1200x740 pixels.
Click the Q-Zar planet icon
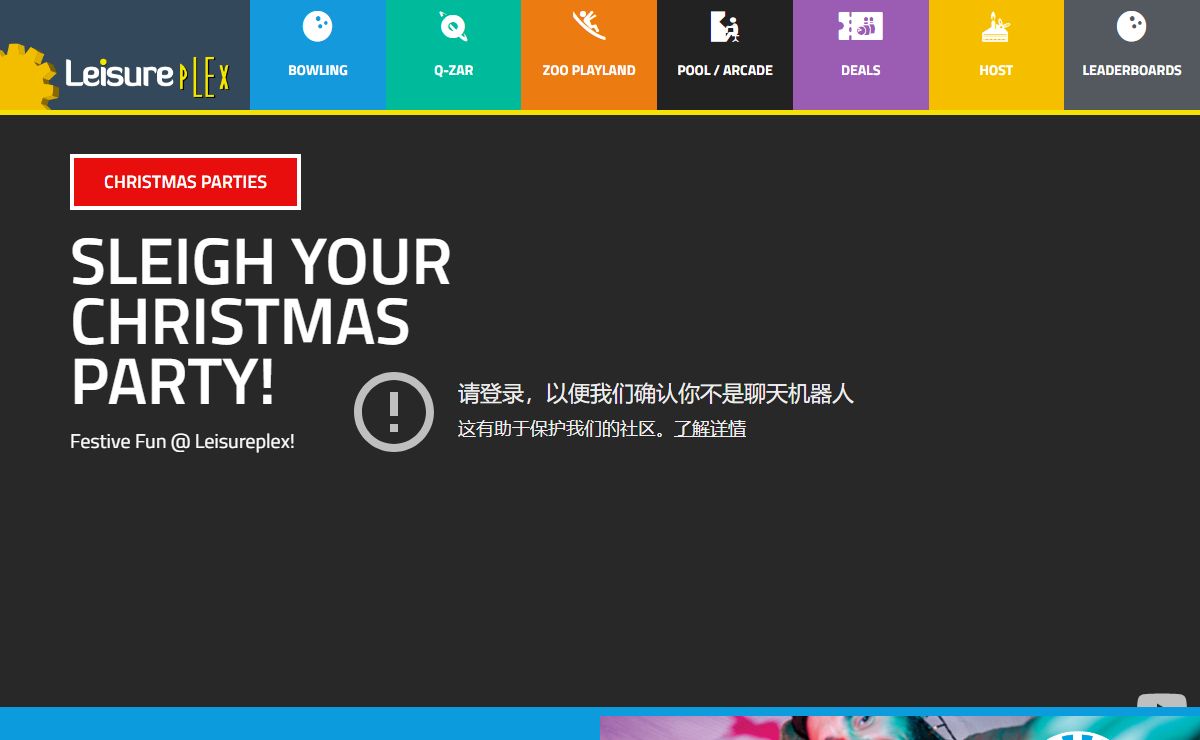(x=453, y=26)
